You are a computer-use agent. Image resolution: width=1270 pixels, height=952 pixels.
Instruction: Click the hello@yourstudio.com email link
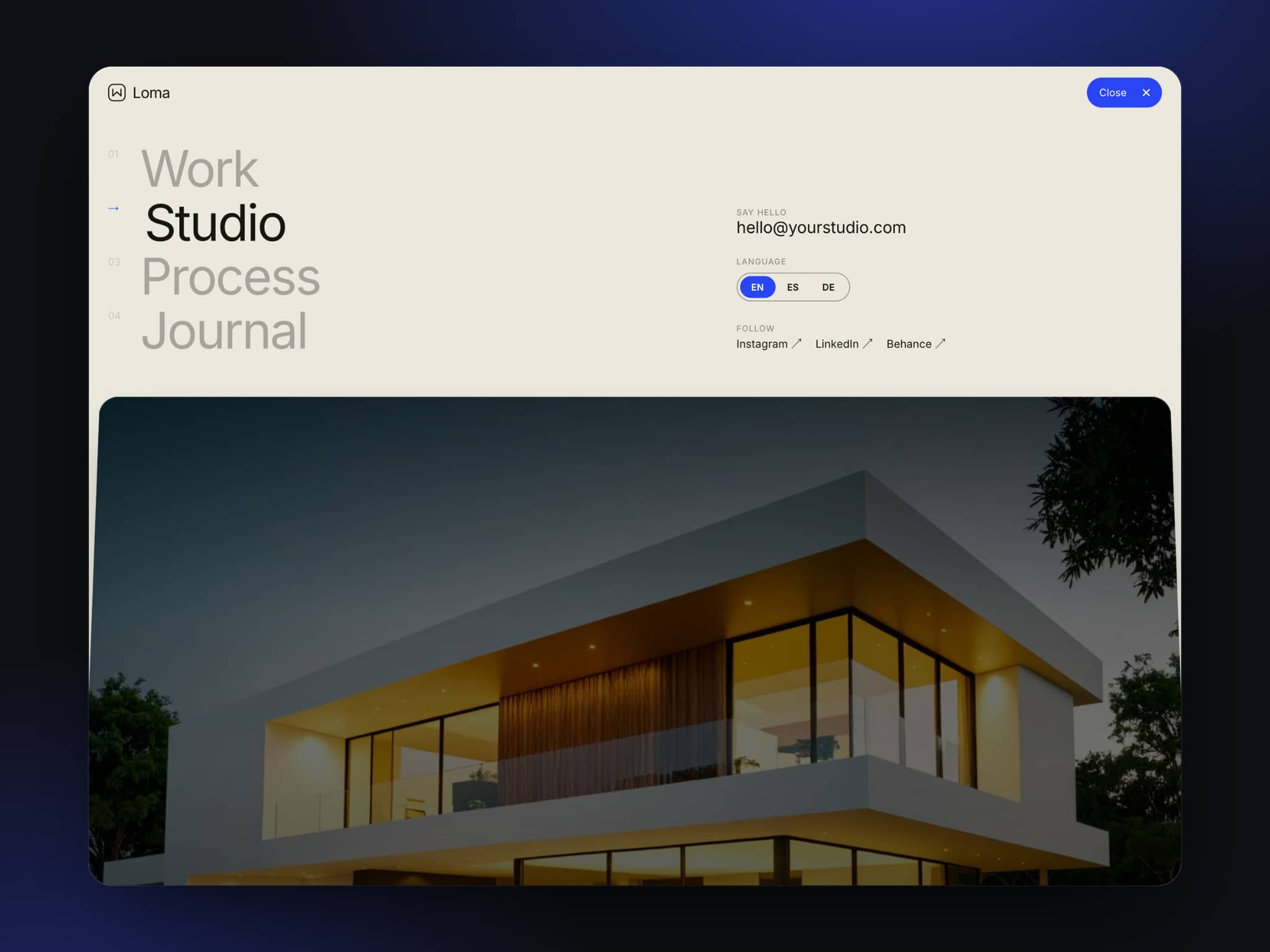821,227
